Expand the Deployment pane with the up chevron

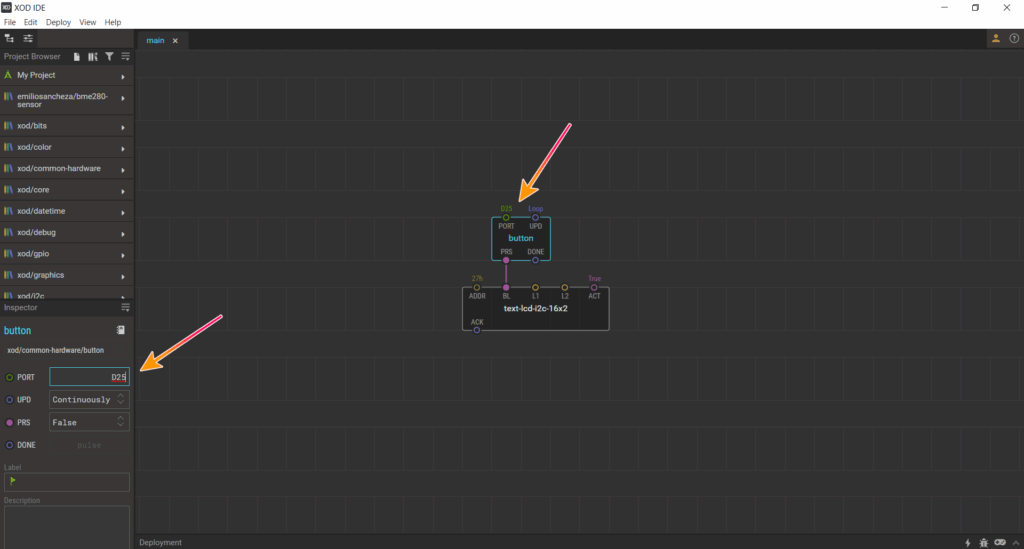coord(1016,542)
